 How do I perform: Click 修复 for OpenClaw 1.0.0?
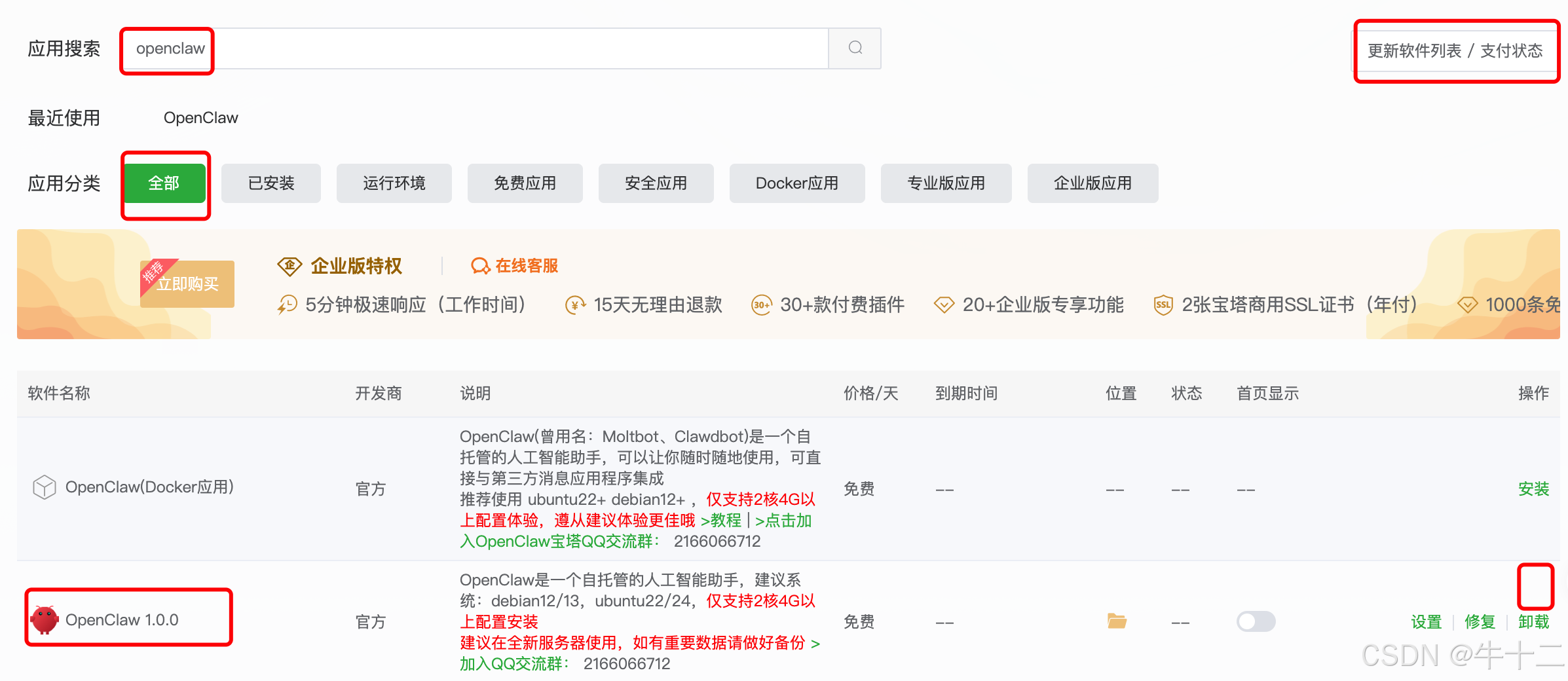pyautogui.click(x=1480, y=622)
